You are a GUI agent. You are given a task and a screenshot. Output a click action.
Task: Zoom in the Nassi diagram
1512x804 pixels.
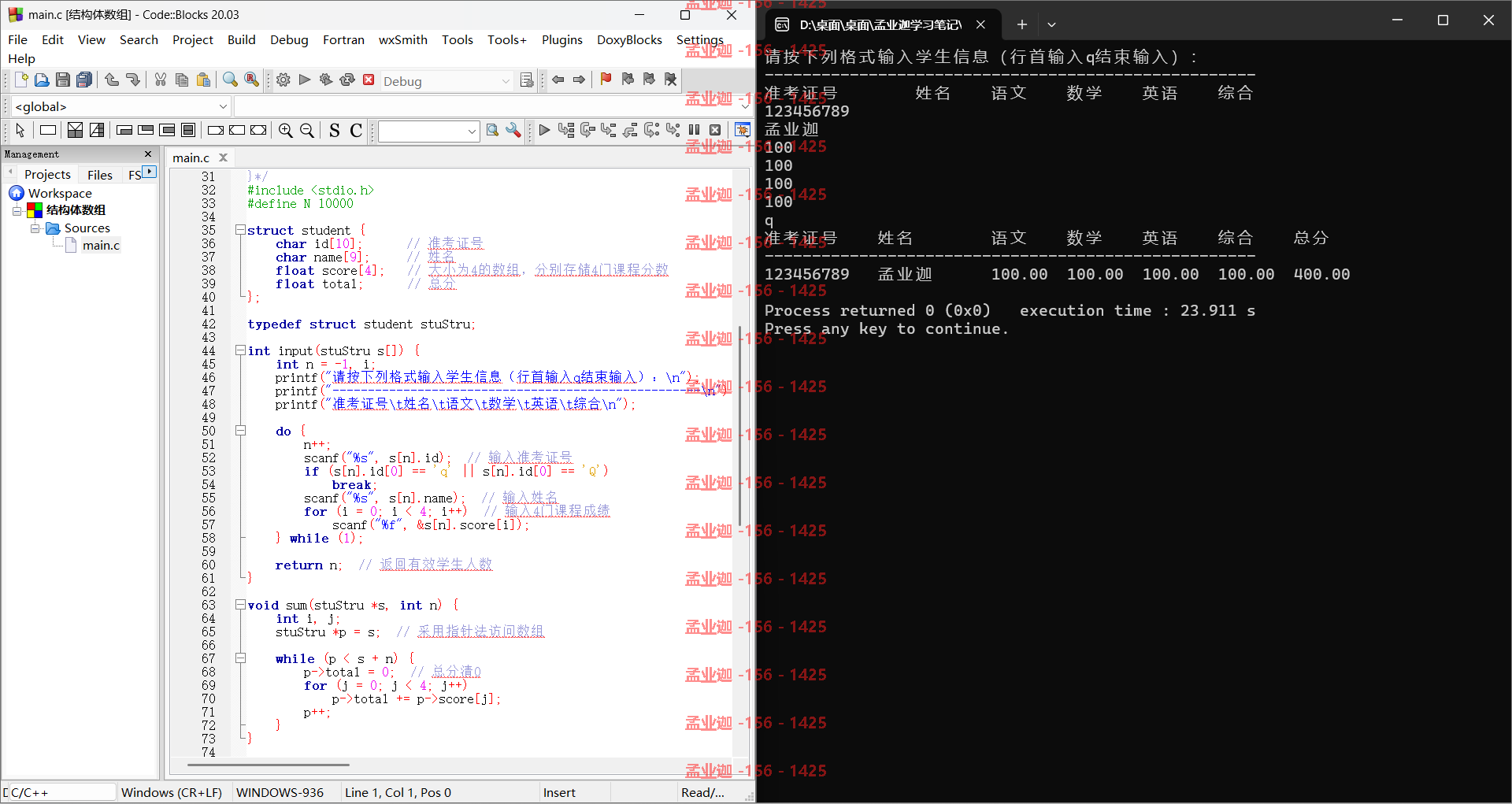pyautogui.click(x=286, y=130)
